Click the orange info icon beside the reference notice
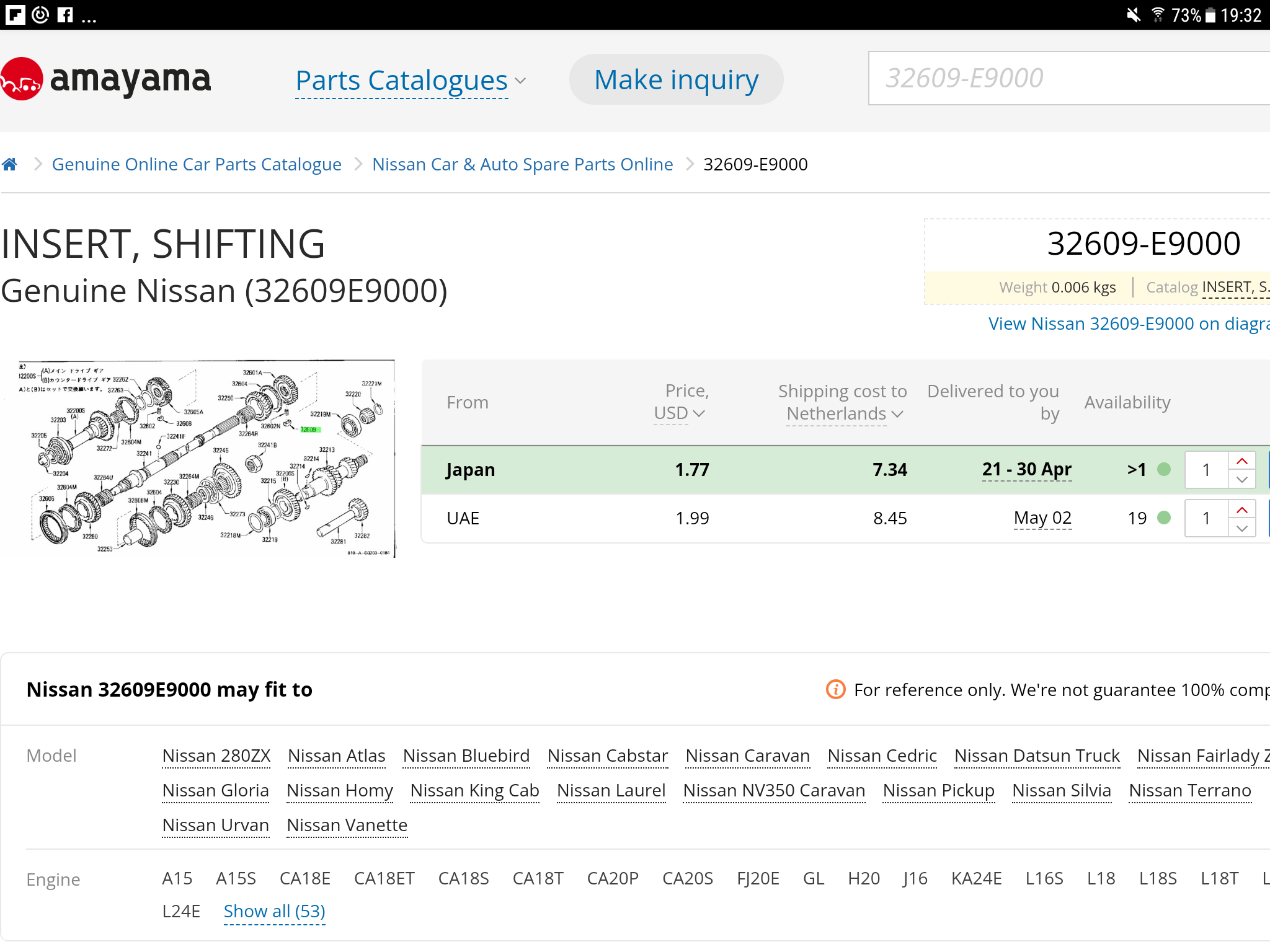This screenshot has height=952, width=1270. click(x=835, y=689)
